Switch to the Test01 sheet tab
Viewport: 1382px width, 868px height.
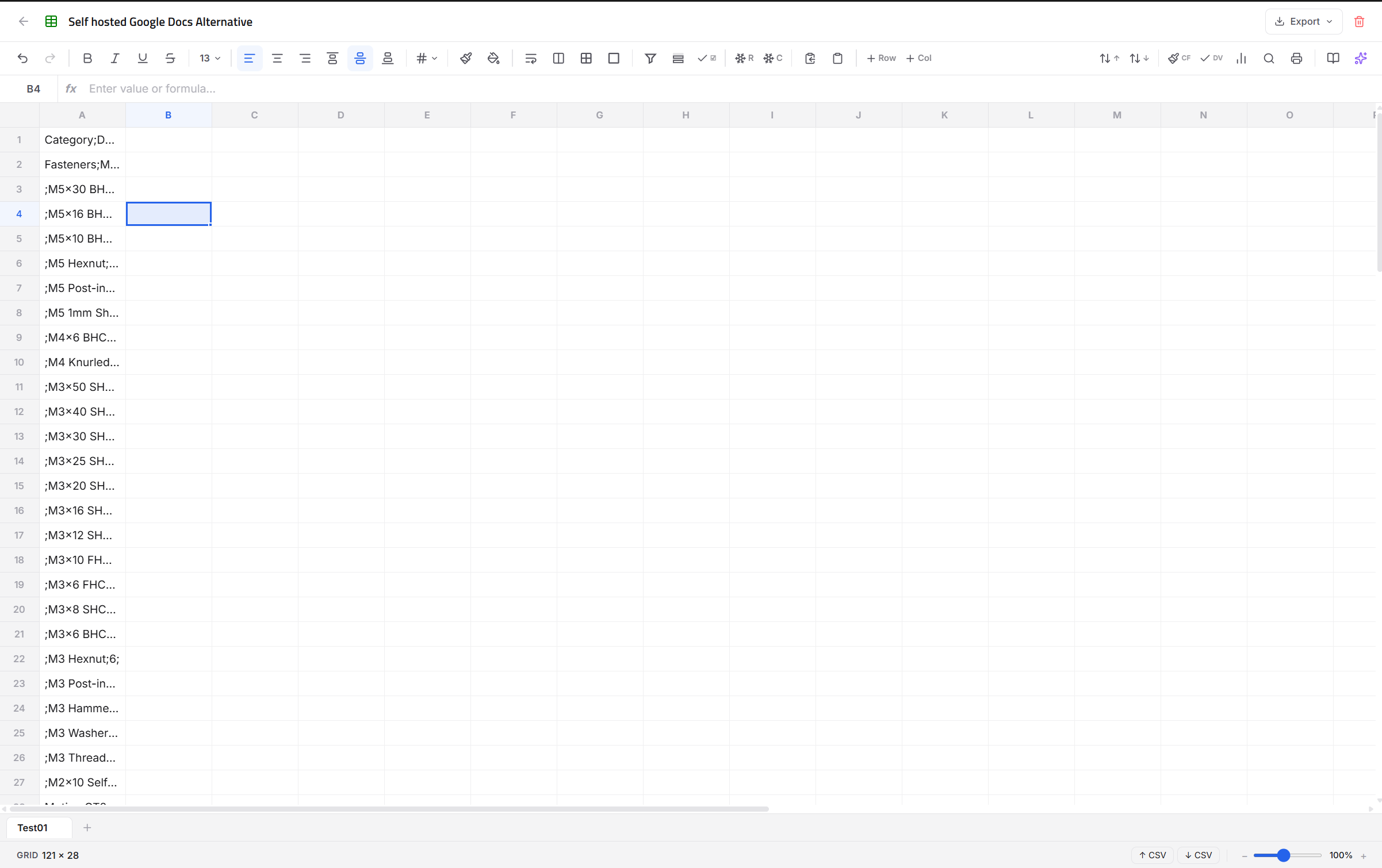(x=38, y=827)
